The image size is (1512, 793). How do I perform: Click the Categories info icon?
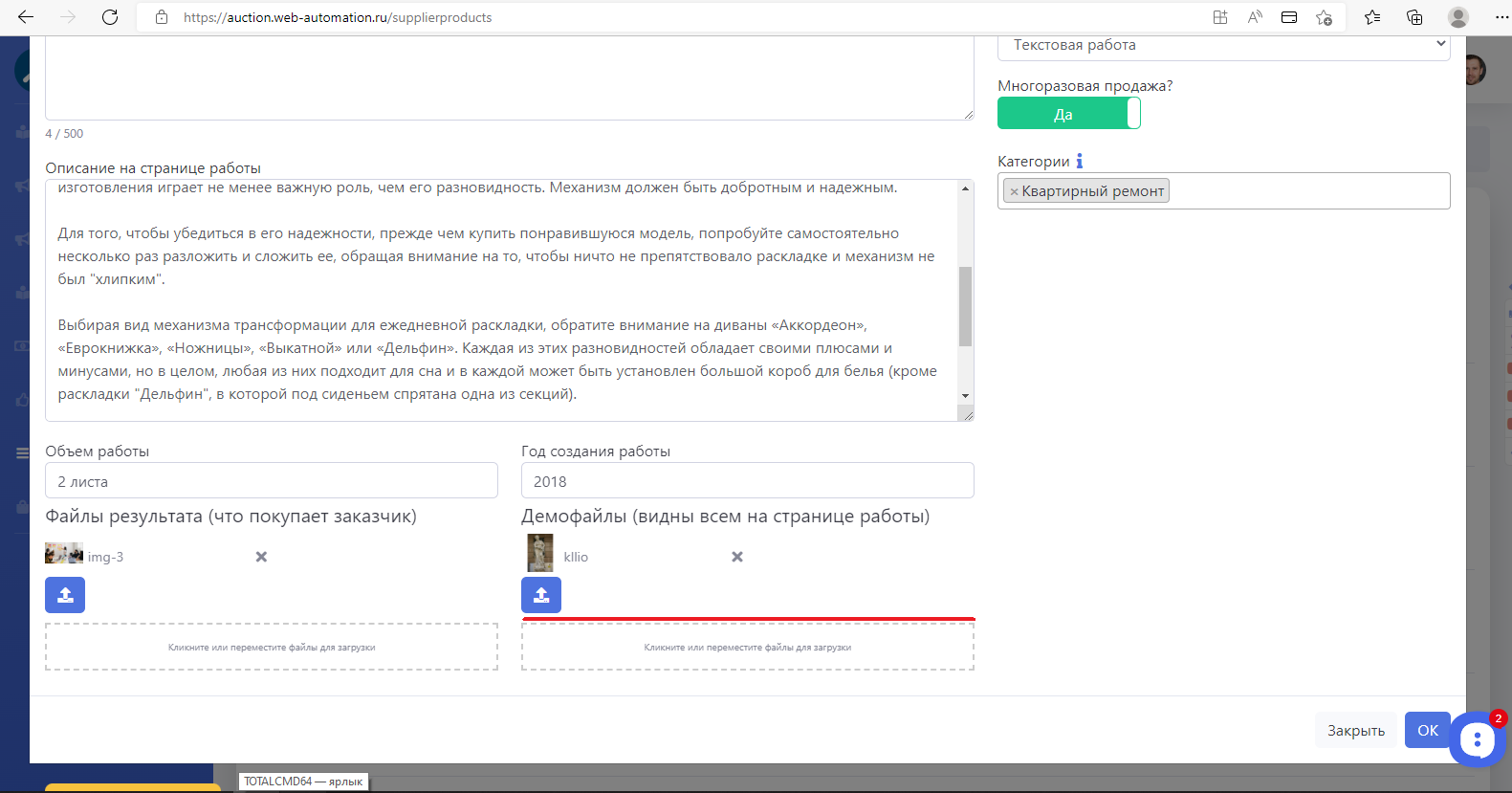1080,162
